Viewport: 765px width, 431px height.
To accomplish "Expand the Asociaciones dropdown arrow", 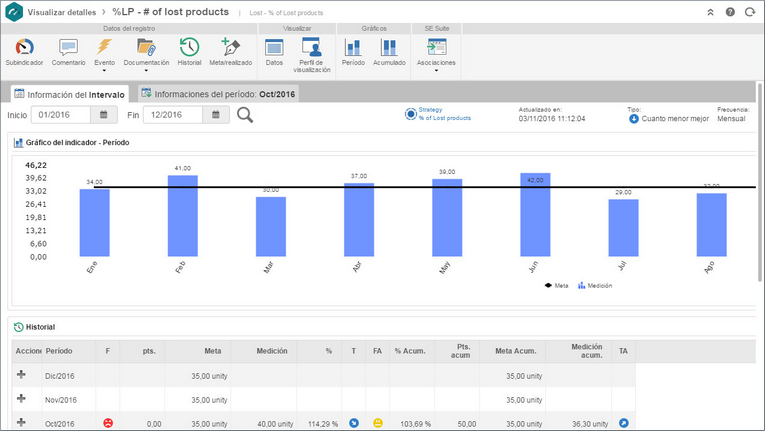I will click(436, 71).
